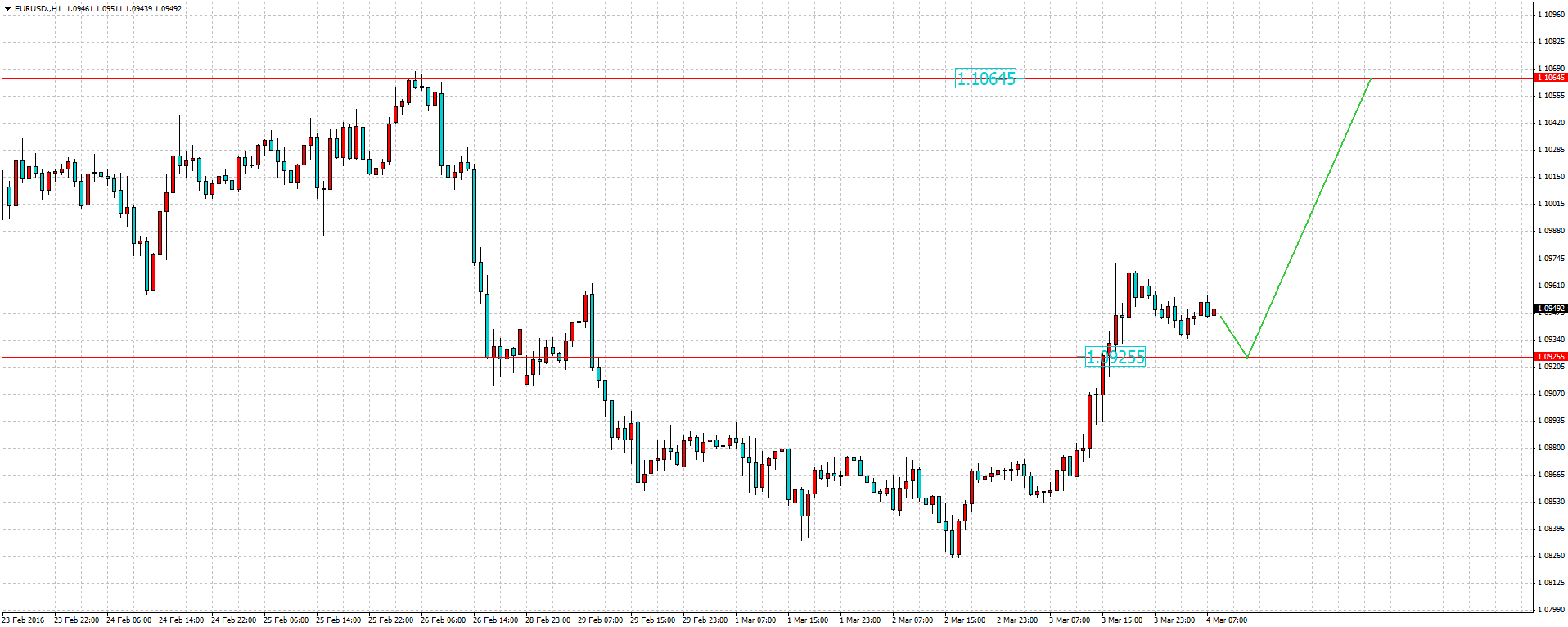Click the 1.07990 price scale value
This screenshot has width=1568, height=627.
(1551, 610)
